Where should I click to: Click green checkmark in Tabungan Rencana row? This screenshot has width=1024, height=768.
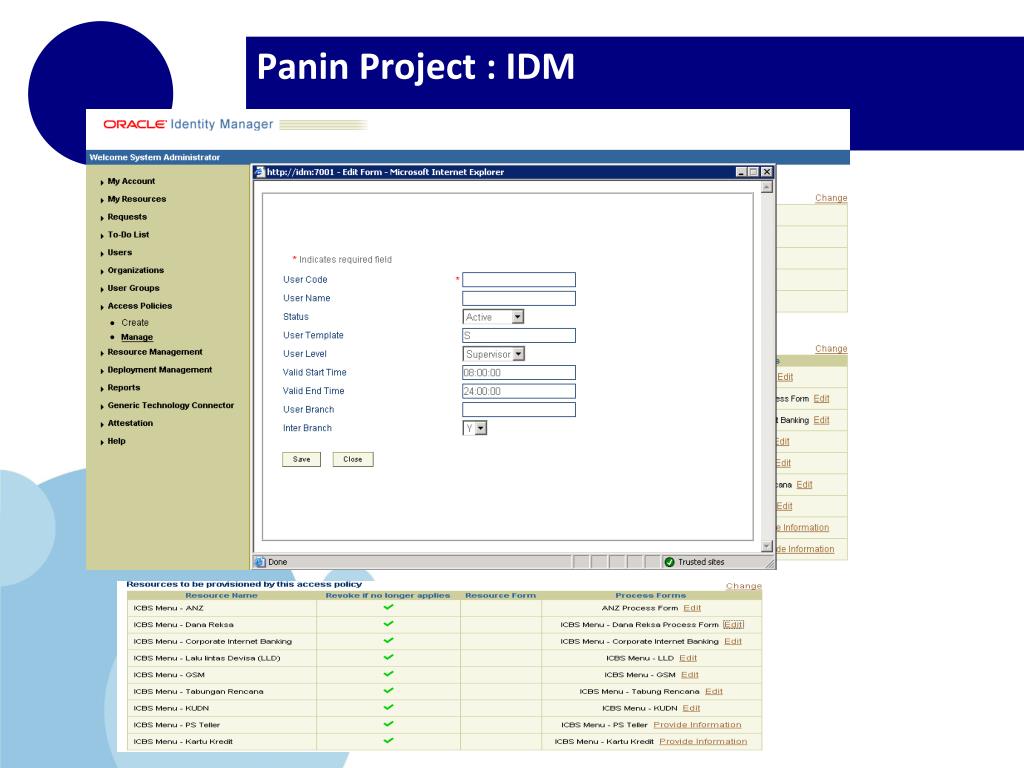point(389,690)
